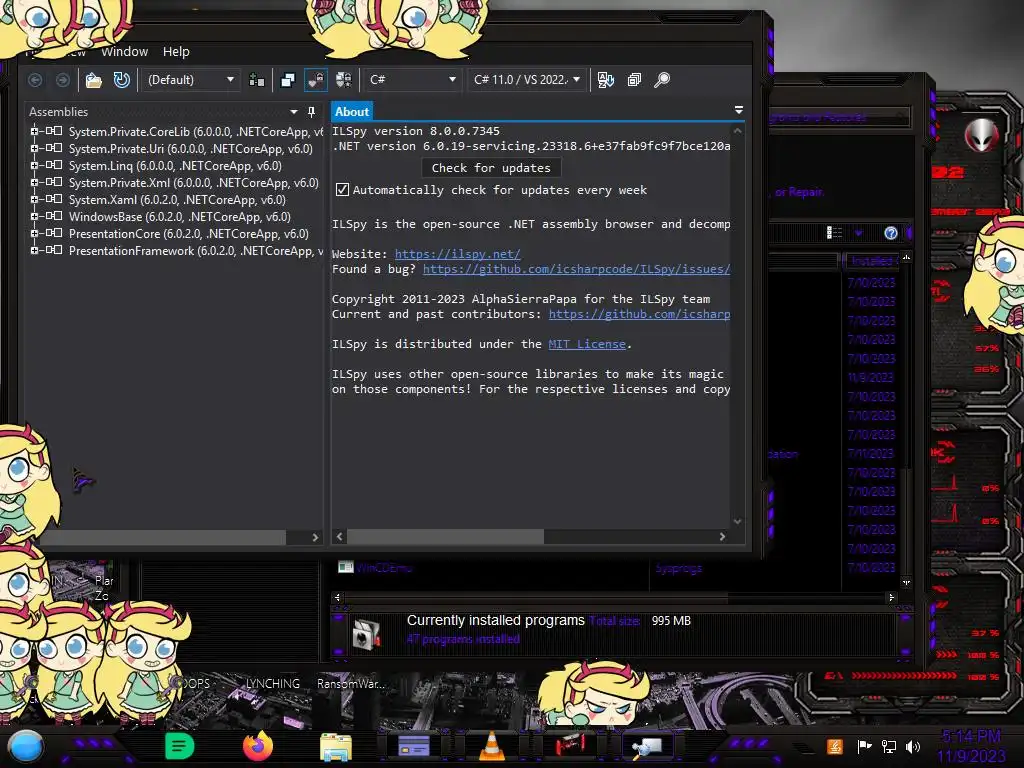This screenshot has width=1024, height=768.
Task: Click Assemblies panel horizontal scrollbar thumb
Action: pos(163,537)
